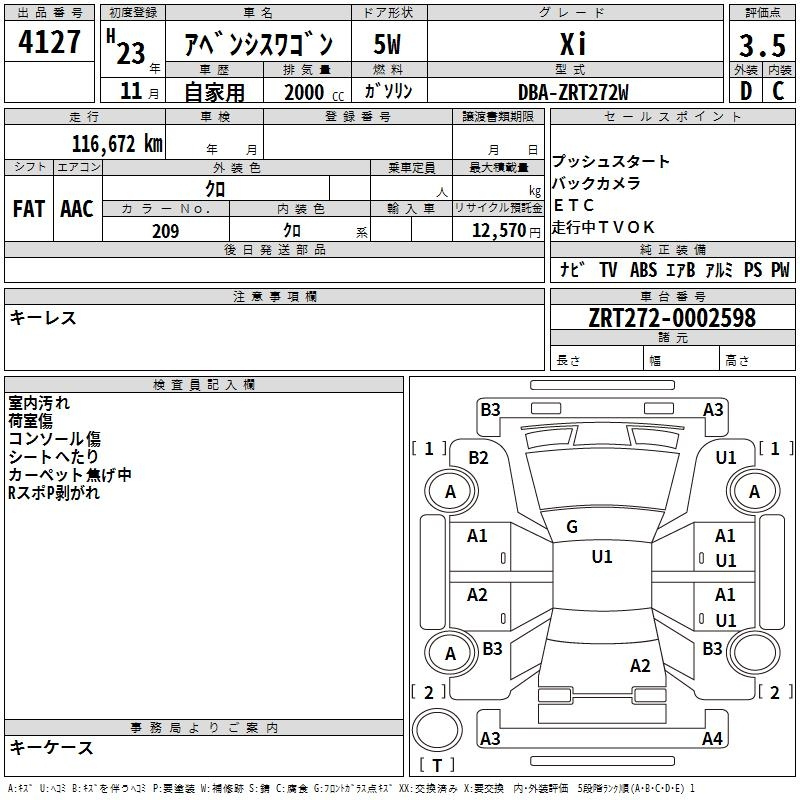Viewport: 800px width, 800px height.
Task: Click the B3 mark on front bumper
Action: (x=490, y=410)
